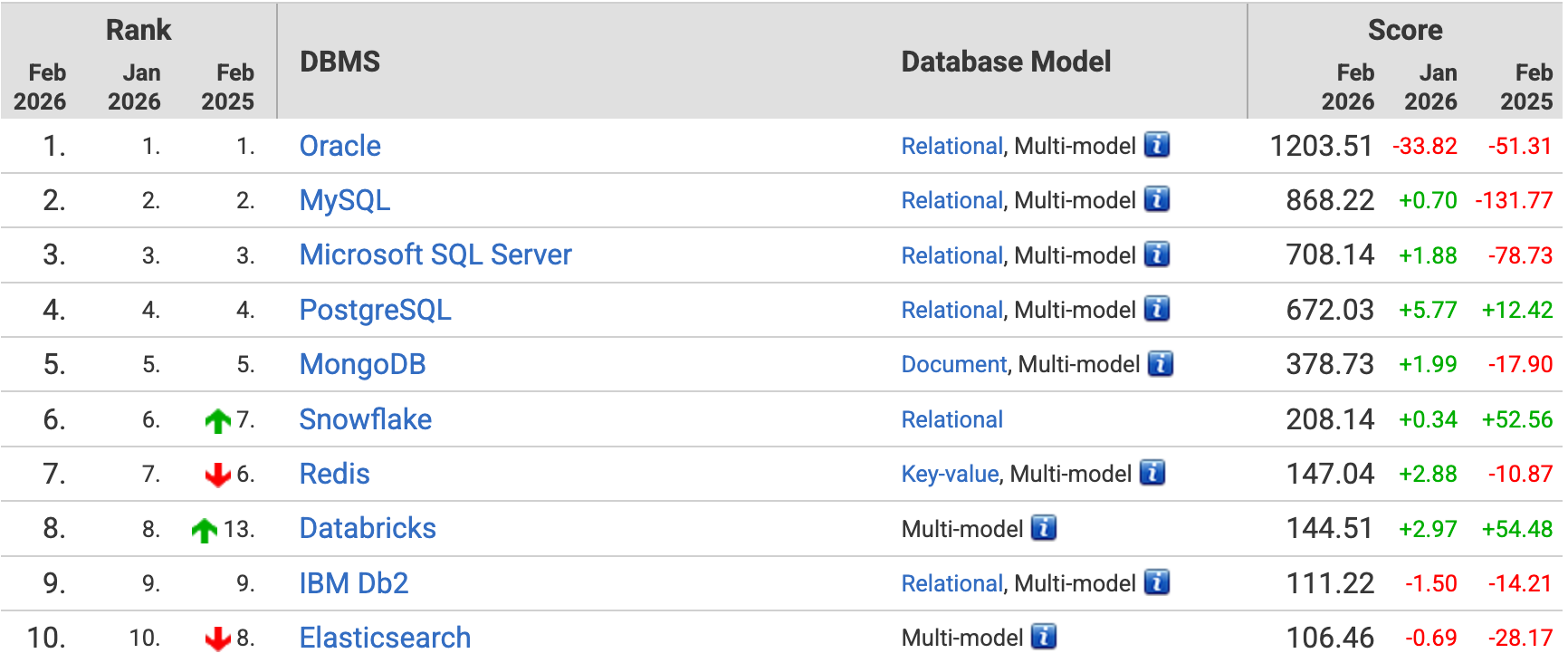Click the Database Model column header
The height and width of the screenshot is (663, 1568).
pyautogui.click(x=1006, y=62)
